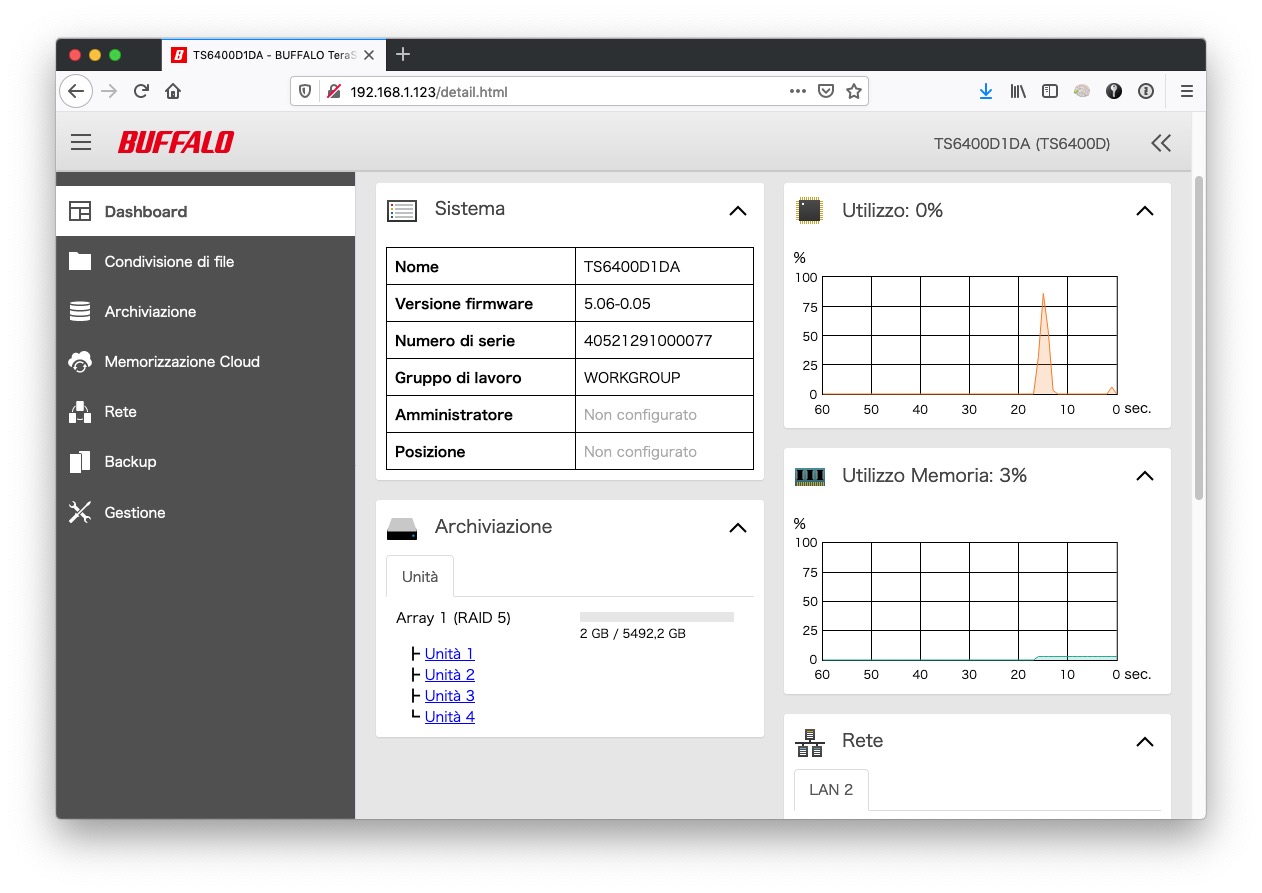Toggle the browser sidebar view
The width and height of the screenshot is (1262, 893).
click(x=1050, y=91)
